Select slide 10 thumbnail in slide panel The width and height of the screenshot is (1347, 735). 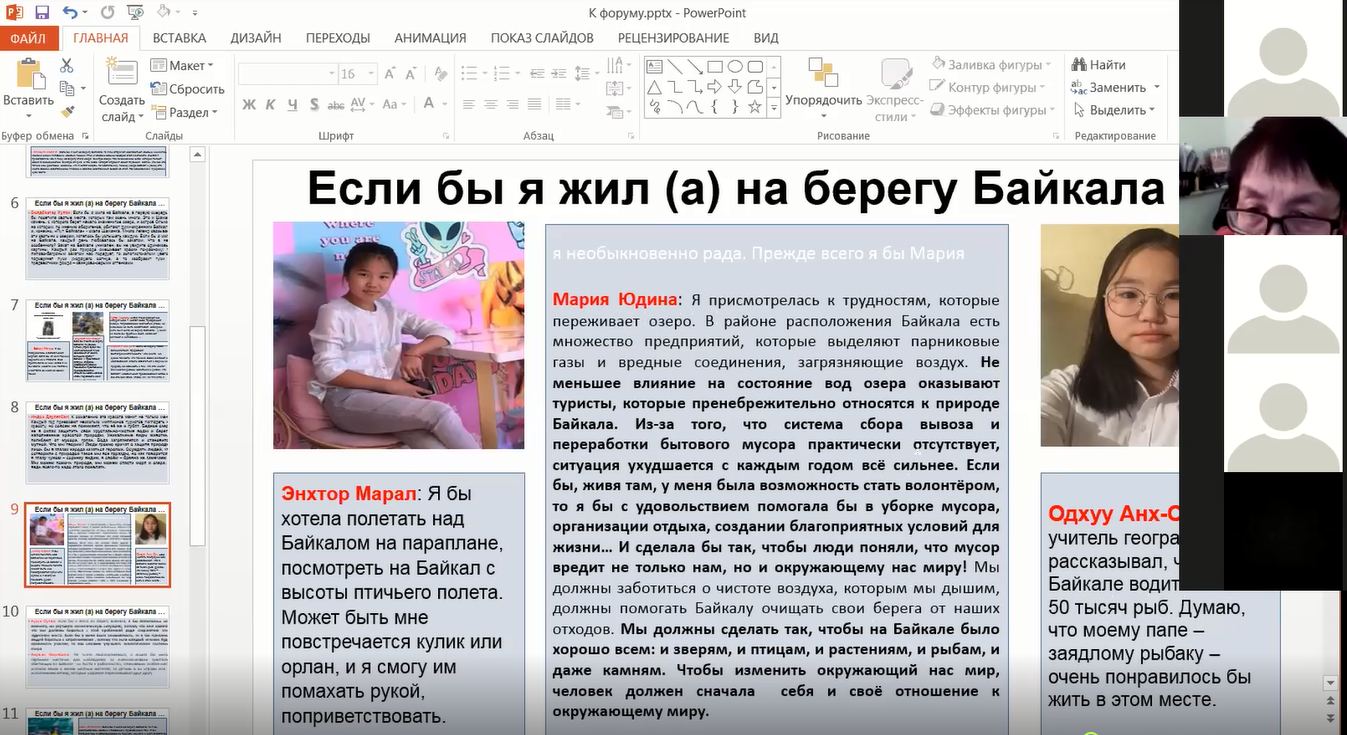pos(97,646)
